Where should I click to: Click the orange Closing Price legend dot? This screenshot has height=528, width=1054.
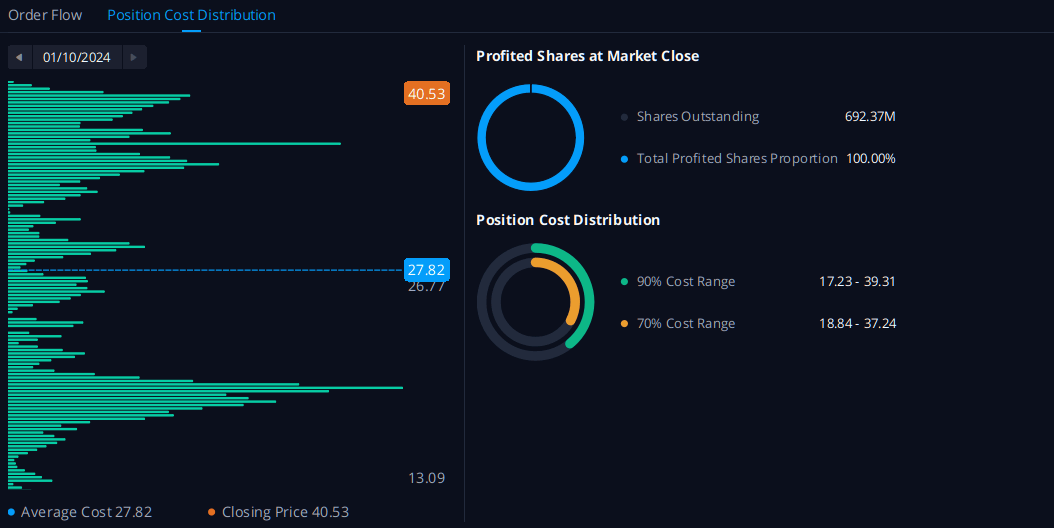click(x=212, y=512)
